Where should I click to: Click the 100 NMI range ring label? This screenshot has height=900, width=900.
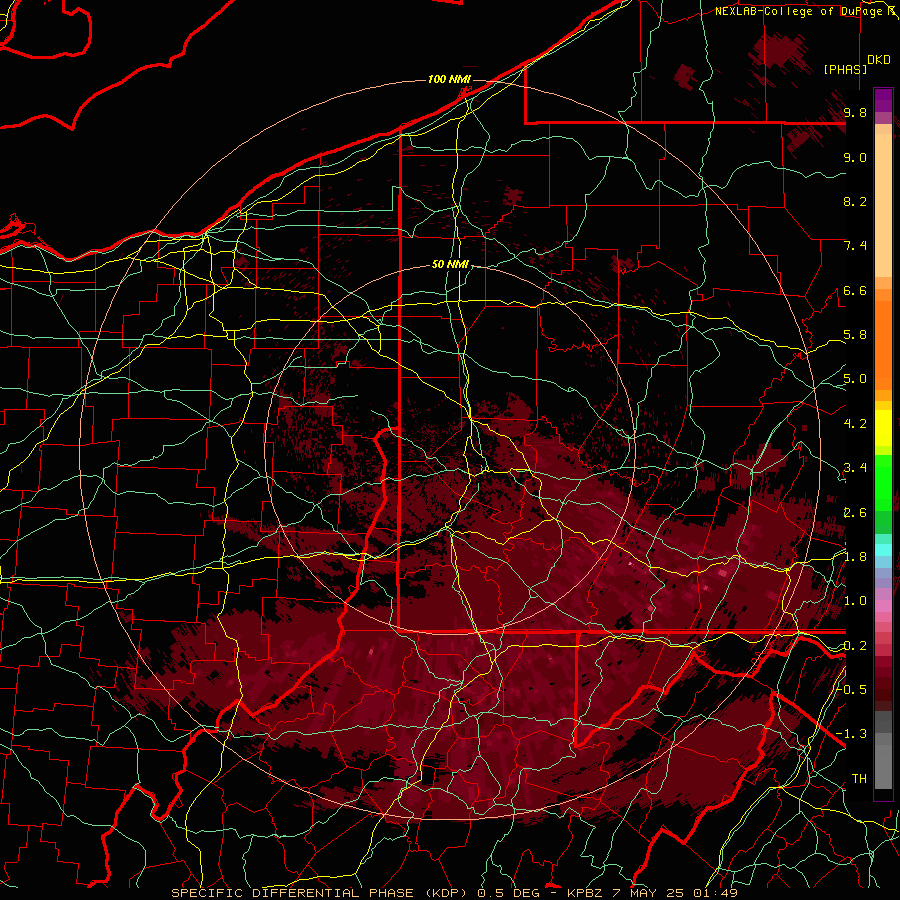(449, 79)
